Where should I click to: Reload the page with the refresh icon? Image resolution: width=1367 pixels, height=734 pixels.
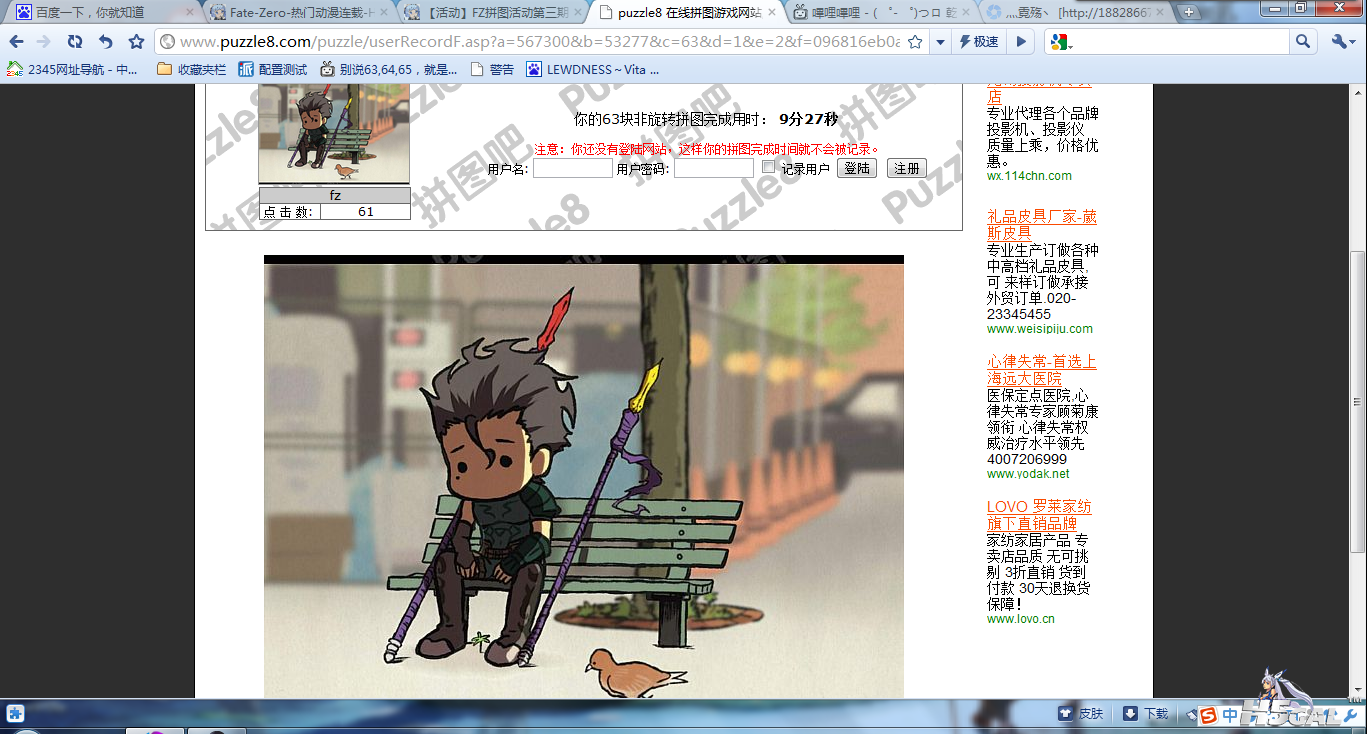(75, 42)
